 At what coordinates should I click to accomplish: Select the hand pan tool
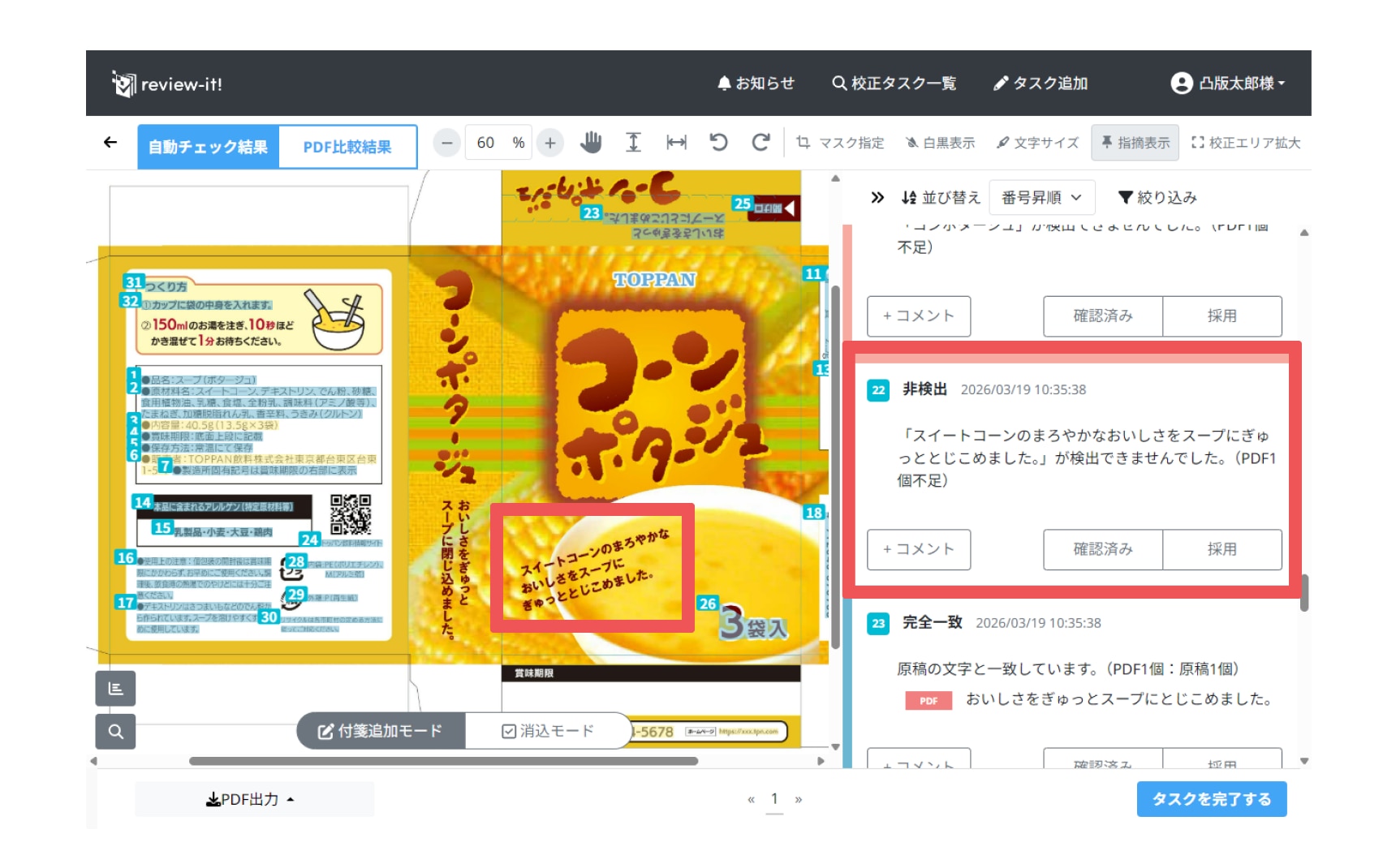click(x=591, y=143)
